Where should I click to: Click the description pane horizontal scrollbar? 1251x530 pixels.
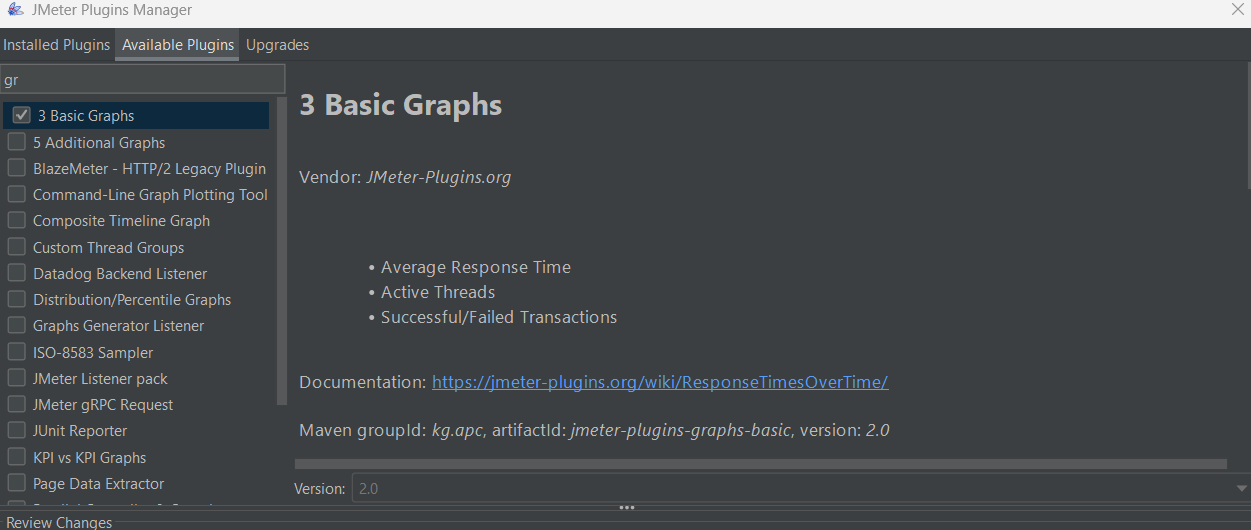(x=761, y=464)
